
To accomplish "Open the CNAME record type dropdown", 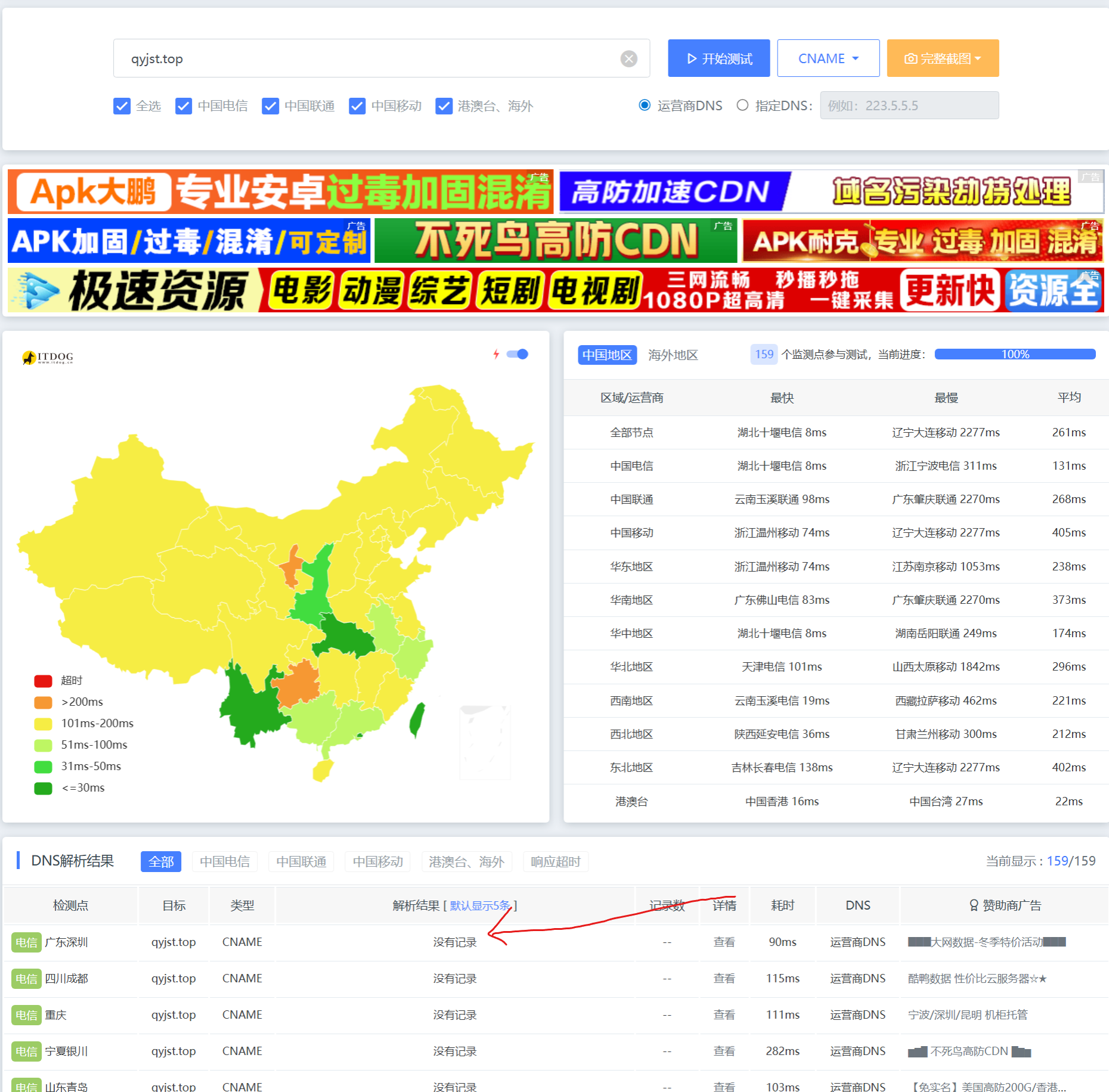I will point(828,58).
